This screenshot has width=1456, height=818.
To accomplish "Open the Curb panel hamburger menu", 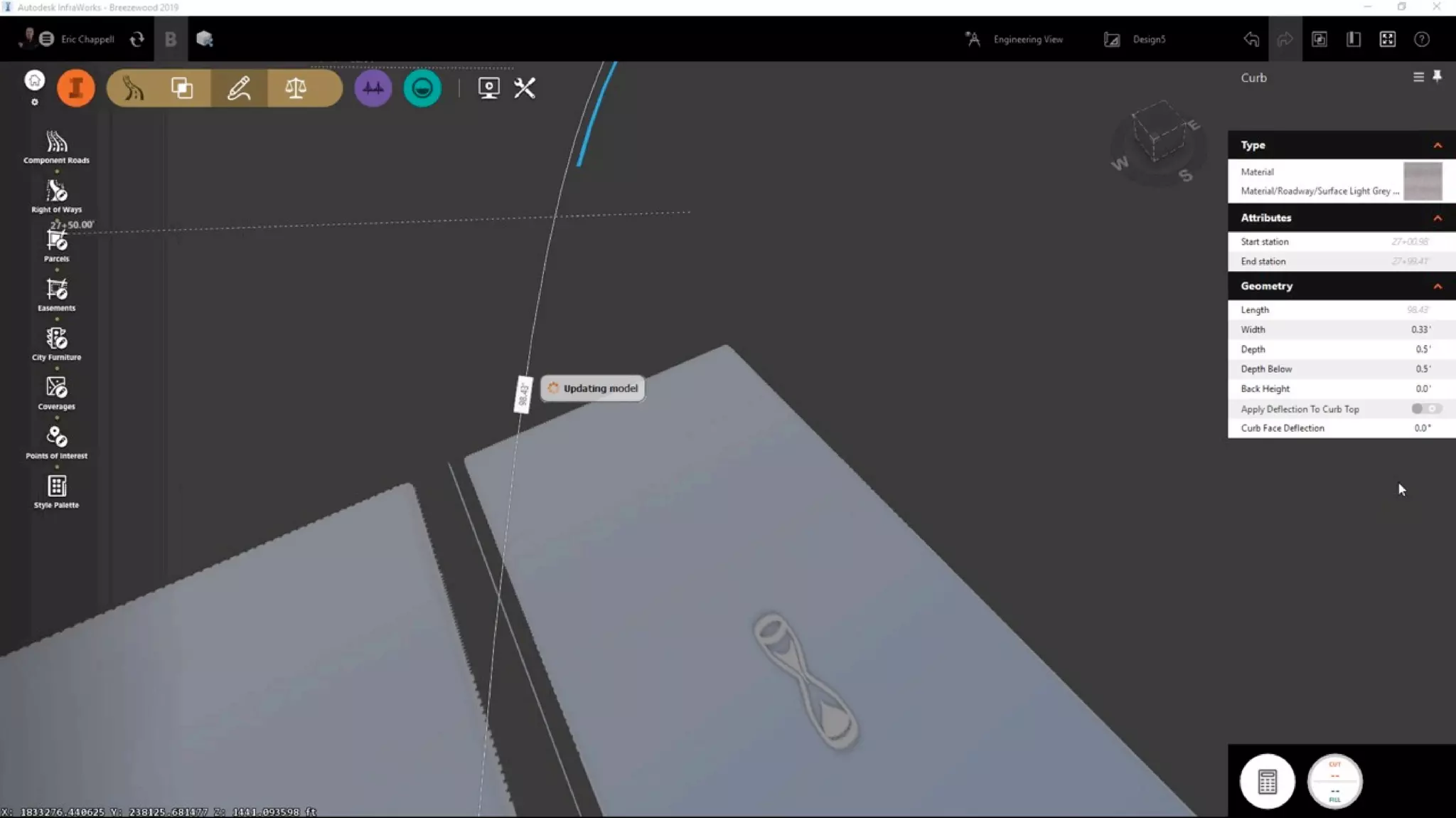I will 1418,77.
